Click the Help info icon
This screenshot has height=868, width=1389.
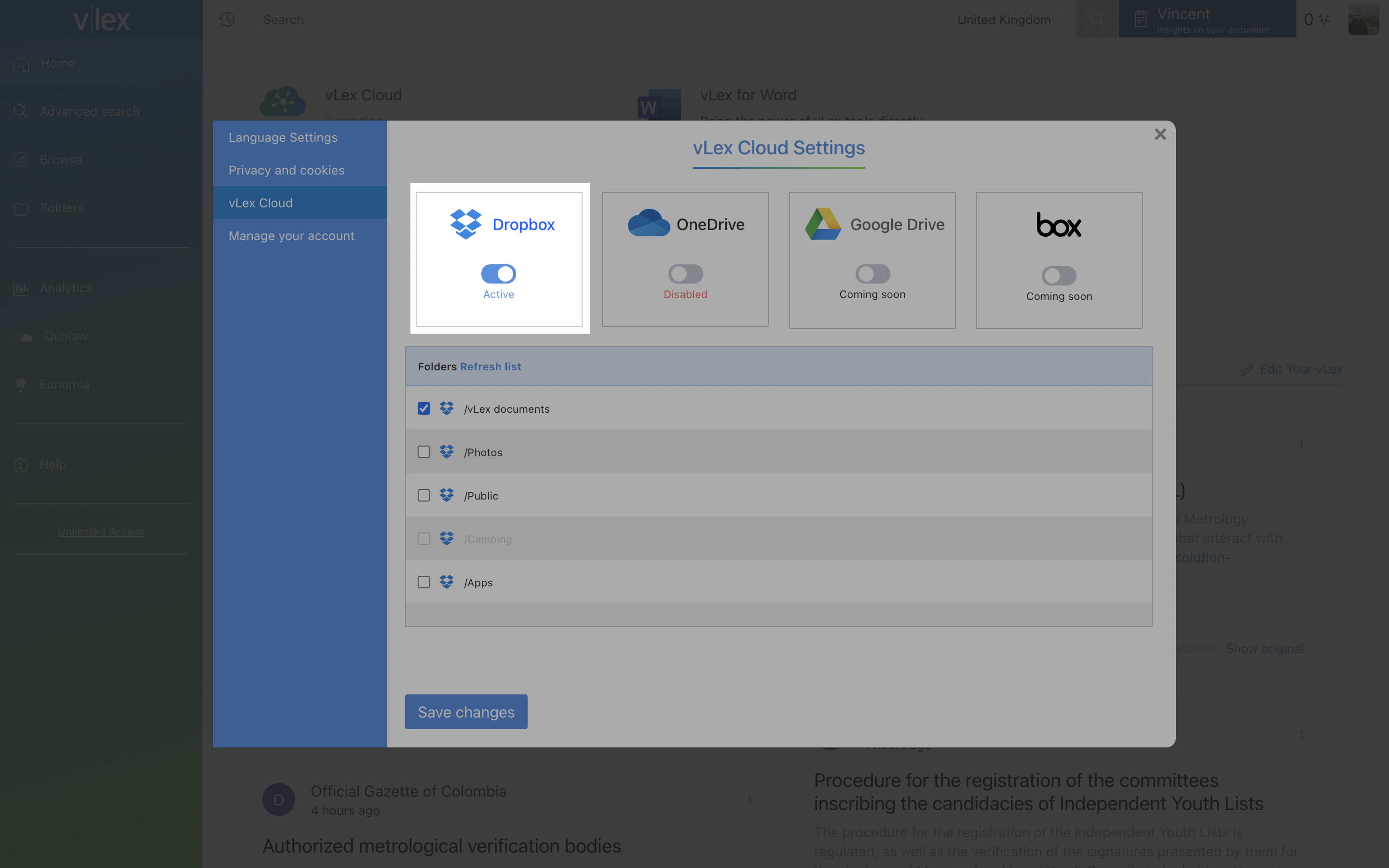pos(21,464)
